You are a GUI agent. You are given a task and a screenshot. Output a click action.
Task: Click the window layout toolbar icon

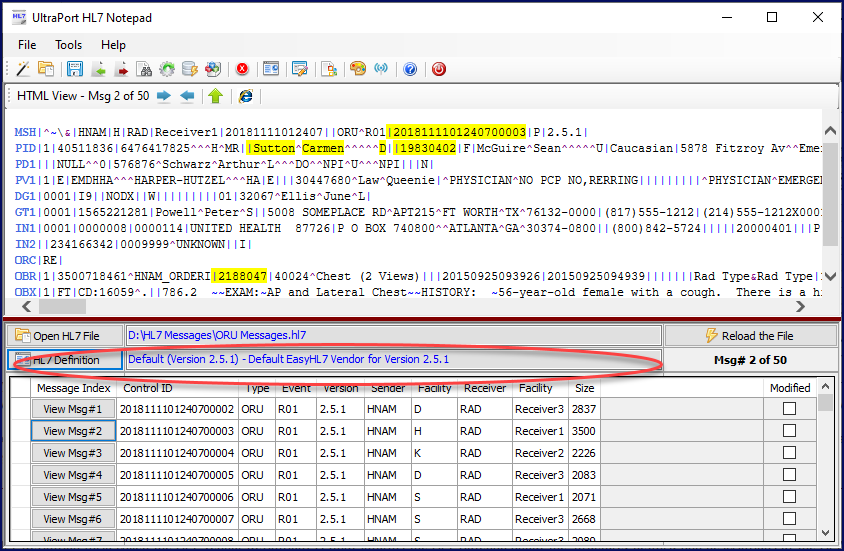point(271,69)
